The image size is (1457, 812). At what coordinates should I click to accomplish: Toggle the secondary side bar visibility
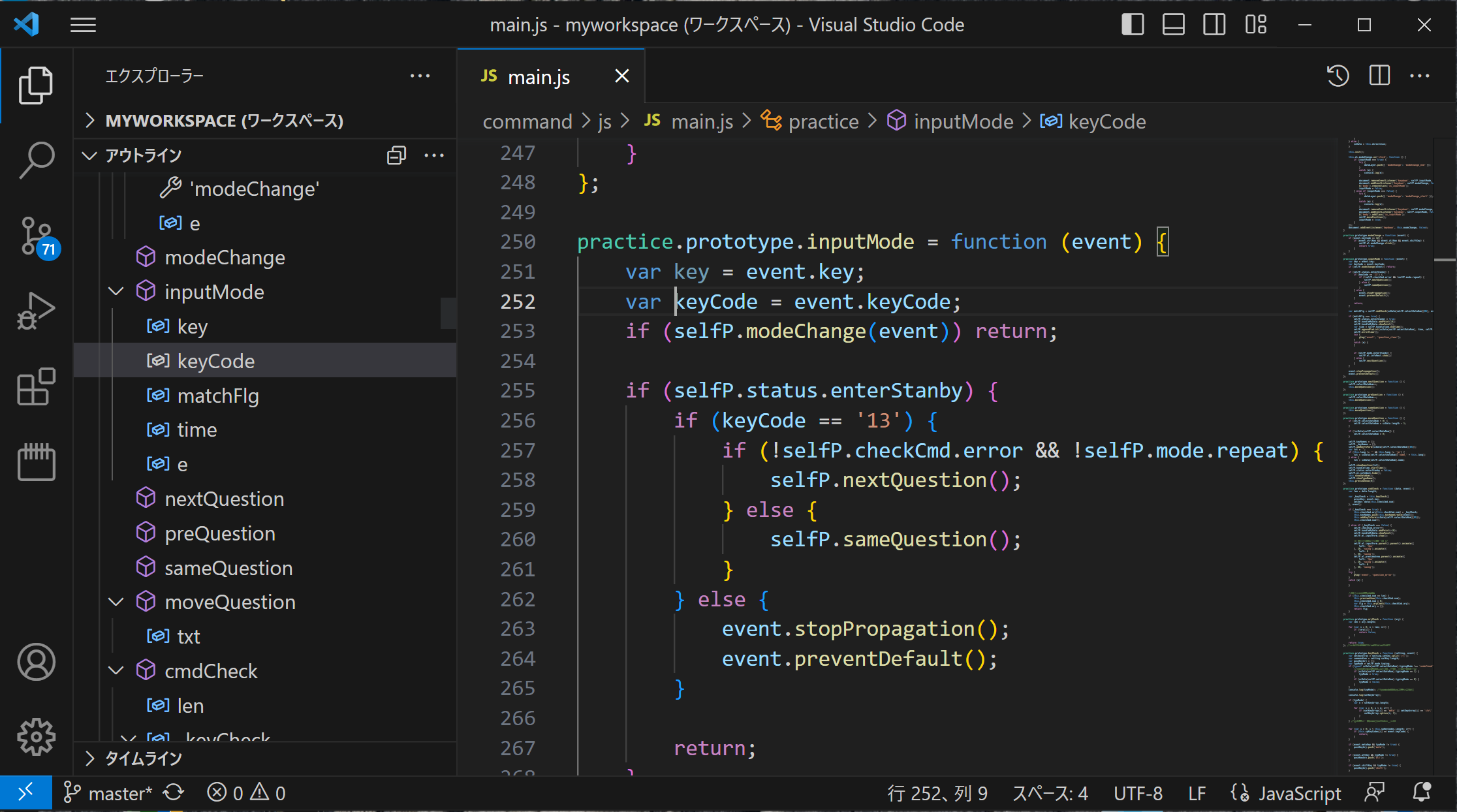tap(1214, 25)
